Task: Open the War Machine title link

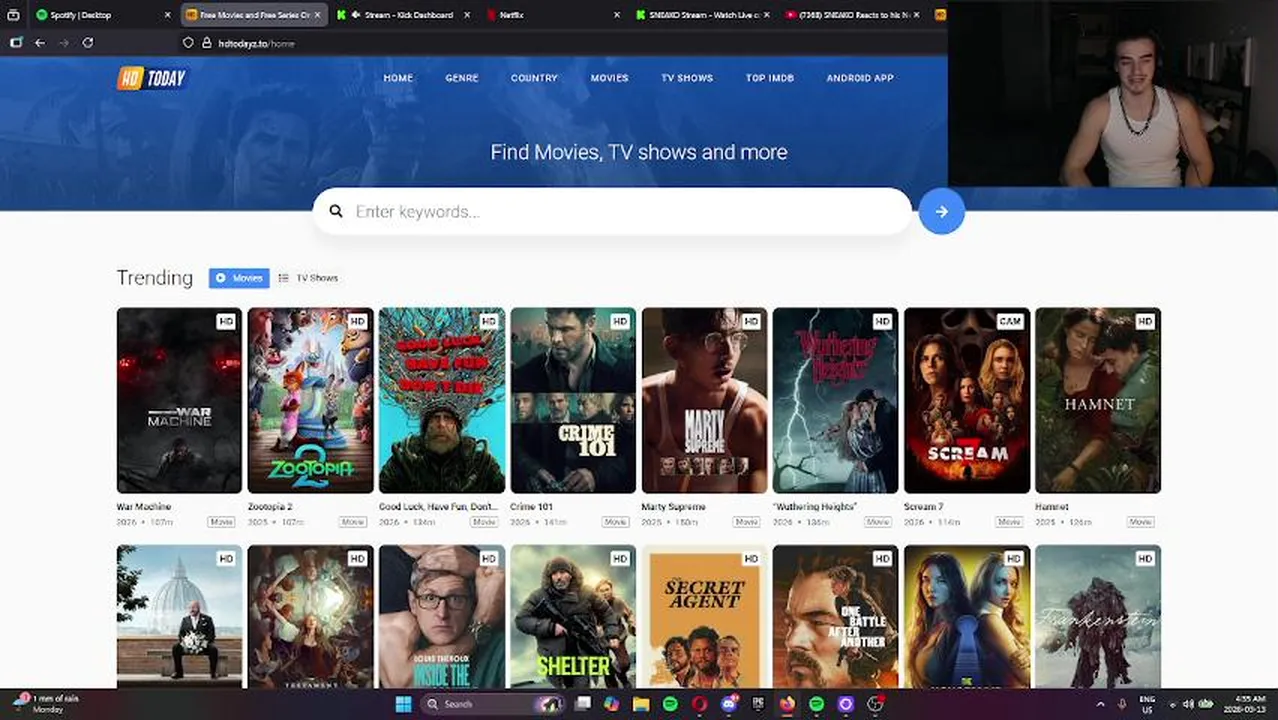Action: coord(143,507)
